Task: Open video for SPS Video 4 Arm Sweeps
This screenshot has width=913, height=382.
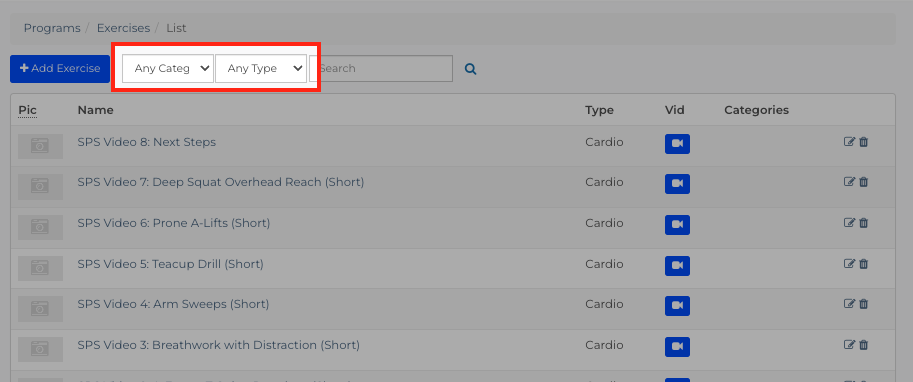Action: (677, 306)
